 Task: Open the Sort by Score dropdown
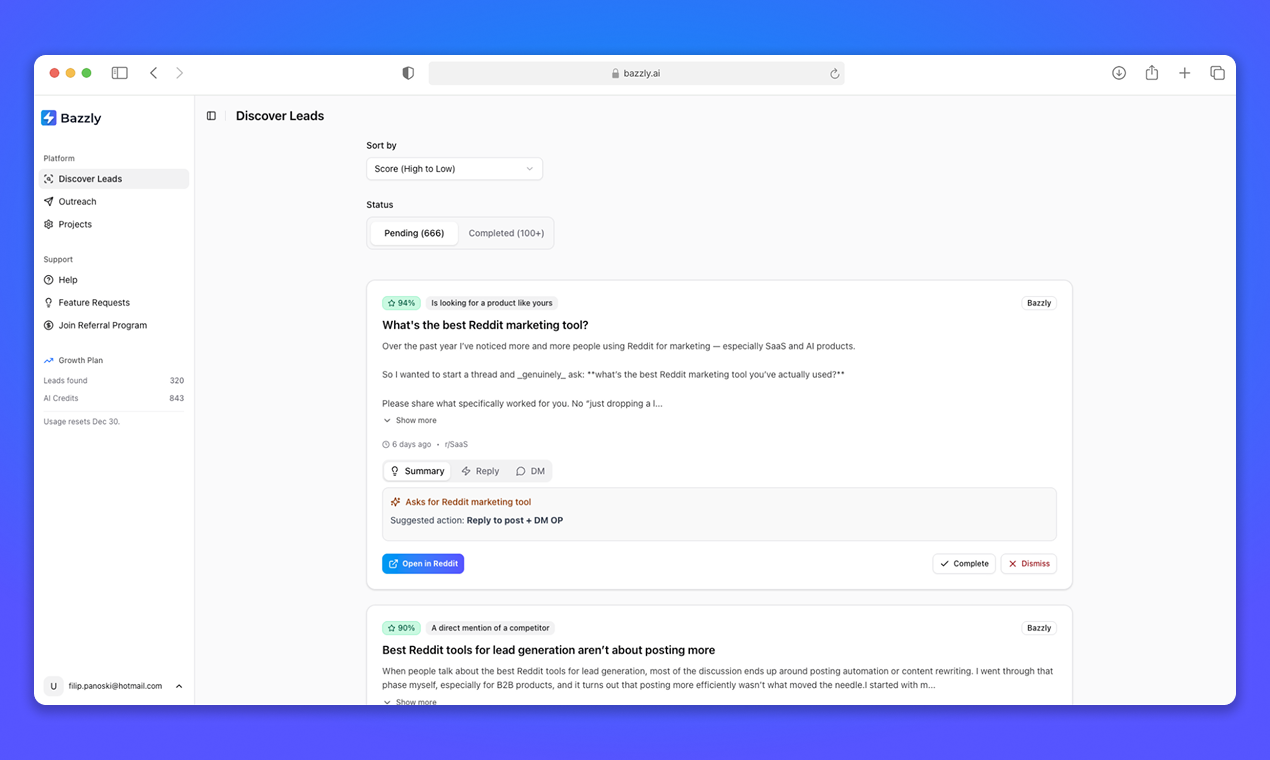pyautogui.click(x=454, y=169)
